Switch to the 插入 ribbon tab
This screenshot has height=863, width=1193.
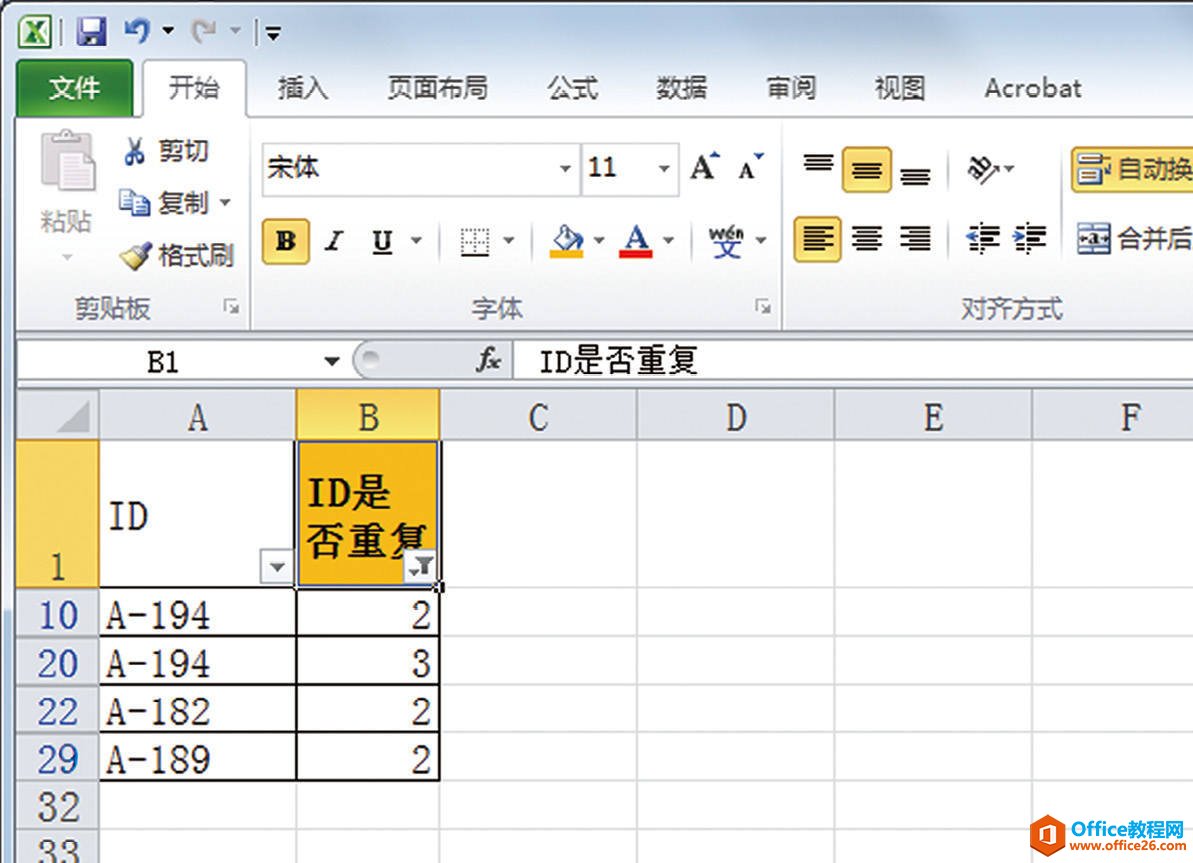pos(302,88)
